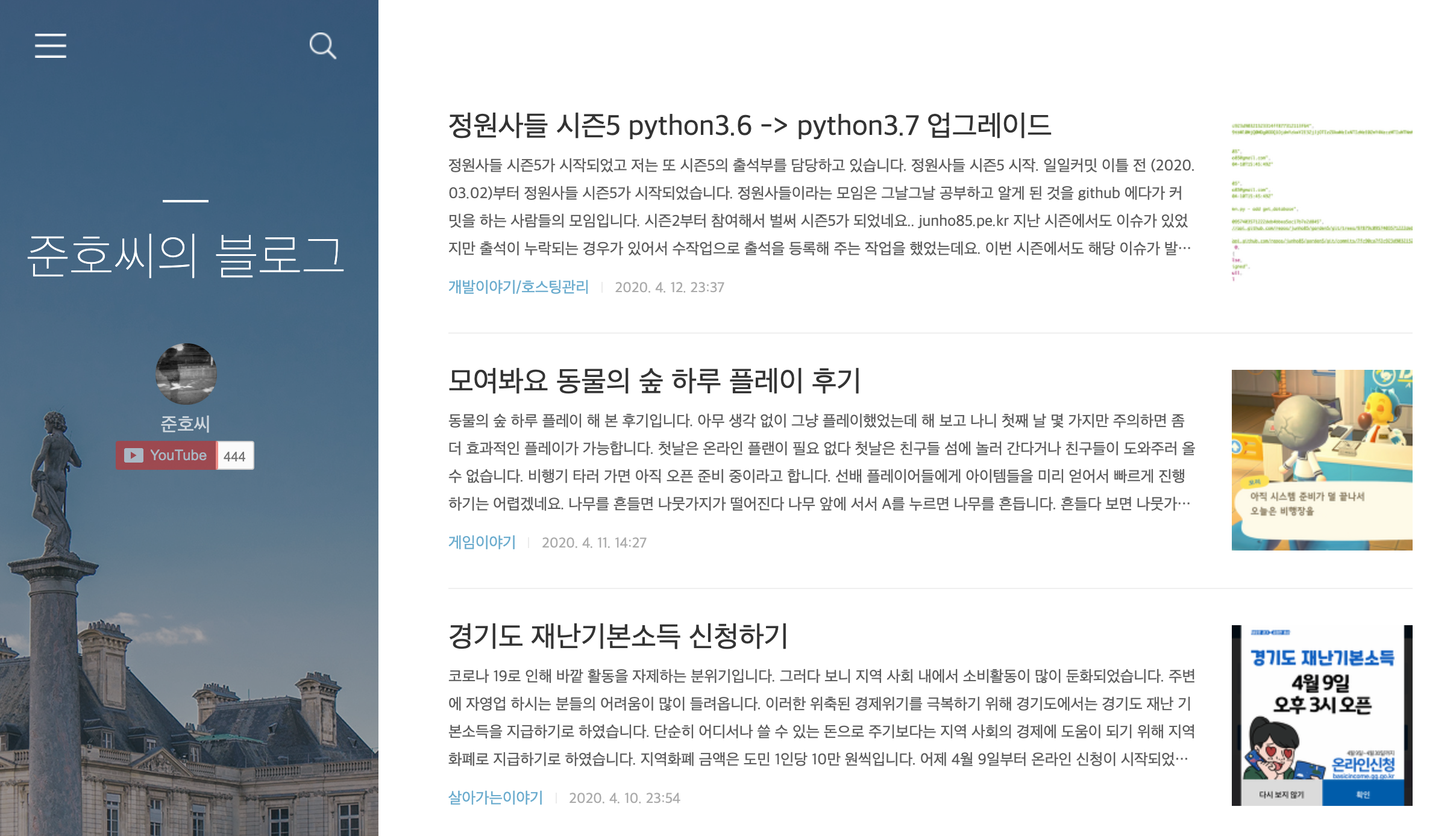Click the Animal Crossing screenshot thumbnail
This screenshot has height=836, width=1456.
click(1321, 460)
